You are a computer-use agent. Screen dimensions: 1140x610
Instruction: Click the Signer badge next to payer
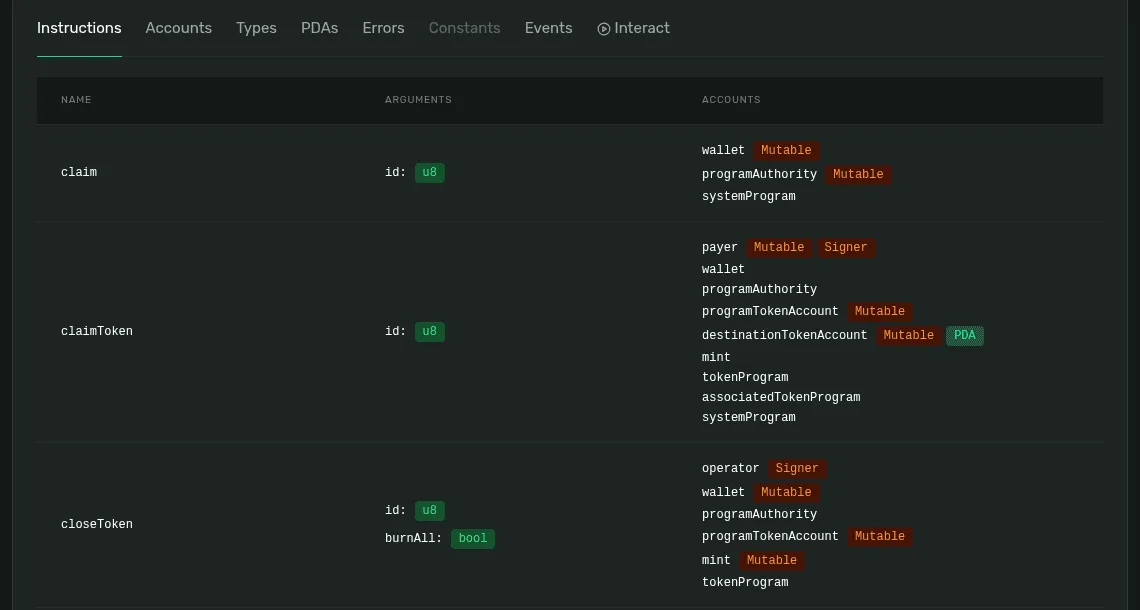point(846,247)
